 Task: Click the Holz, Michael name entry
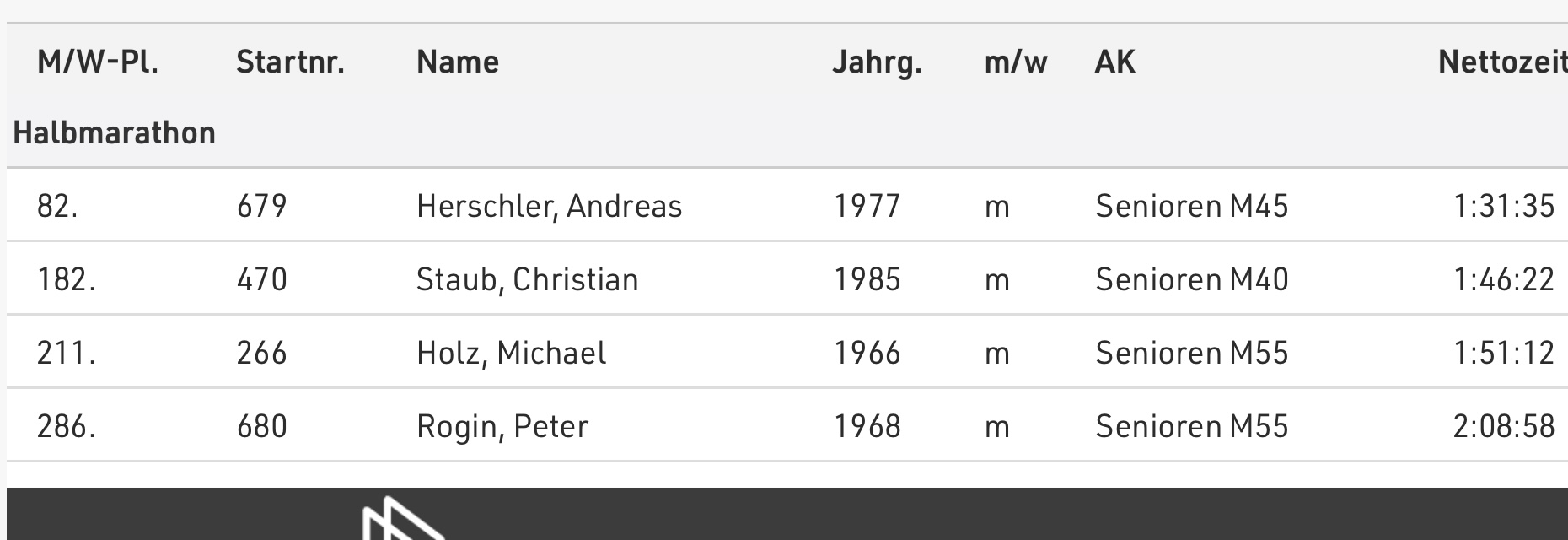pos(511,354)
